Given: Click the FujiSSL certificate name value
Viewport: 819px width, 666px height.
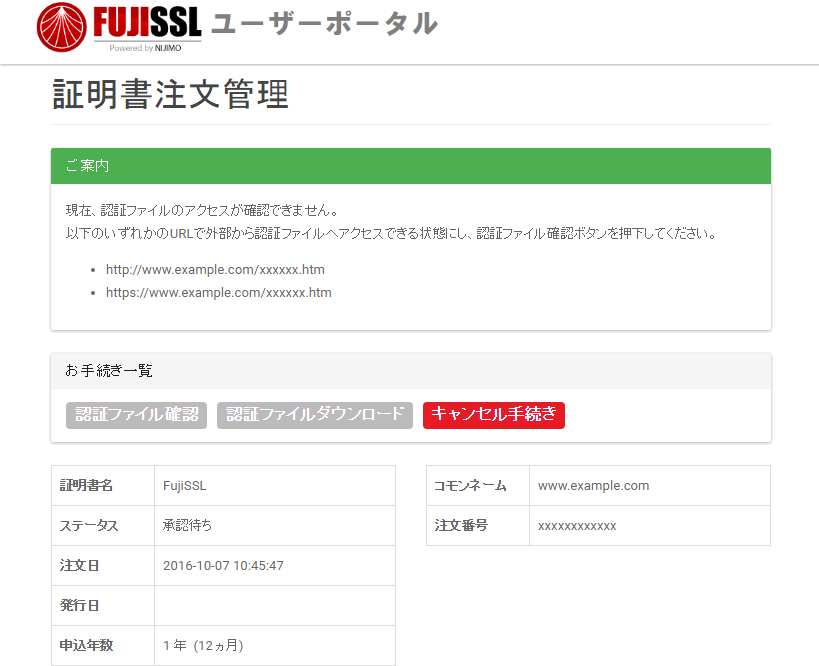Looking at the screenshot, I should pos(184,486).
